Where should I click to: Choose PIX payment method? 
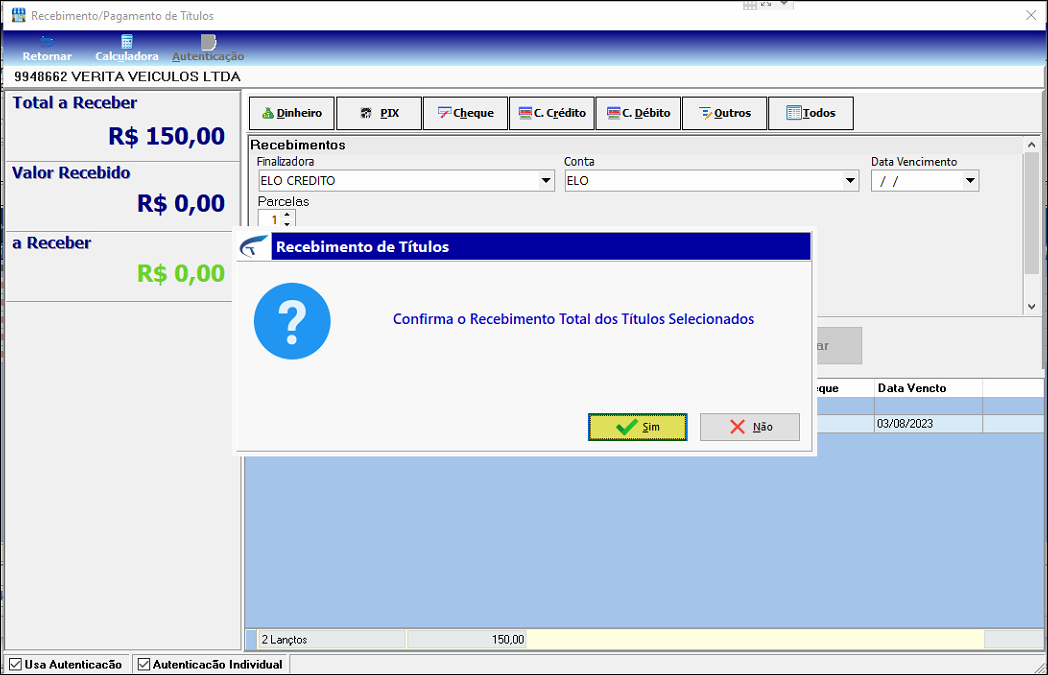coord(379,113)
